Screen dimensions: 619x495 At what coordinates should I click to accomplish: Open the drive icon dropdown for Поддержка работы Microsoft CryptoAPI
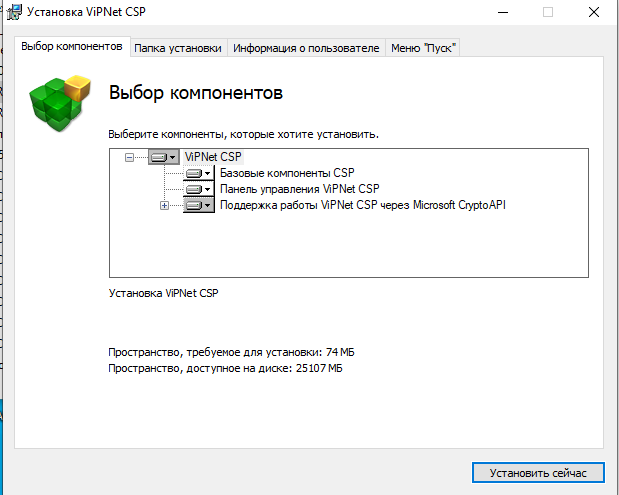pos(199,205)
